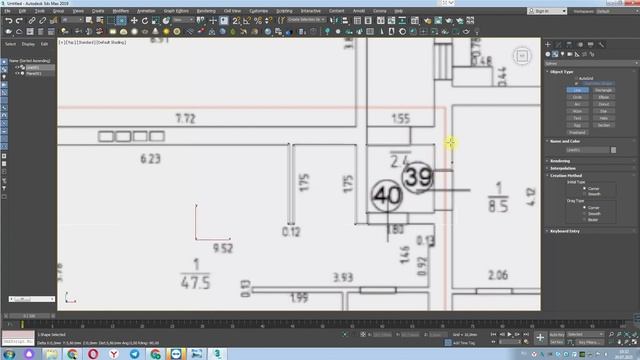
Task: Click the Arc shape button
Action: (x=577, y=104)
